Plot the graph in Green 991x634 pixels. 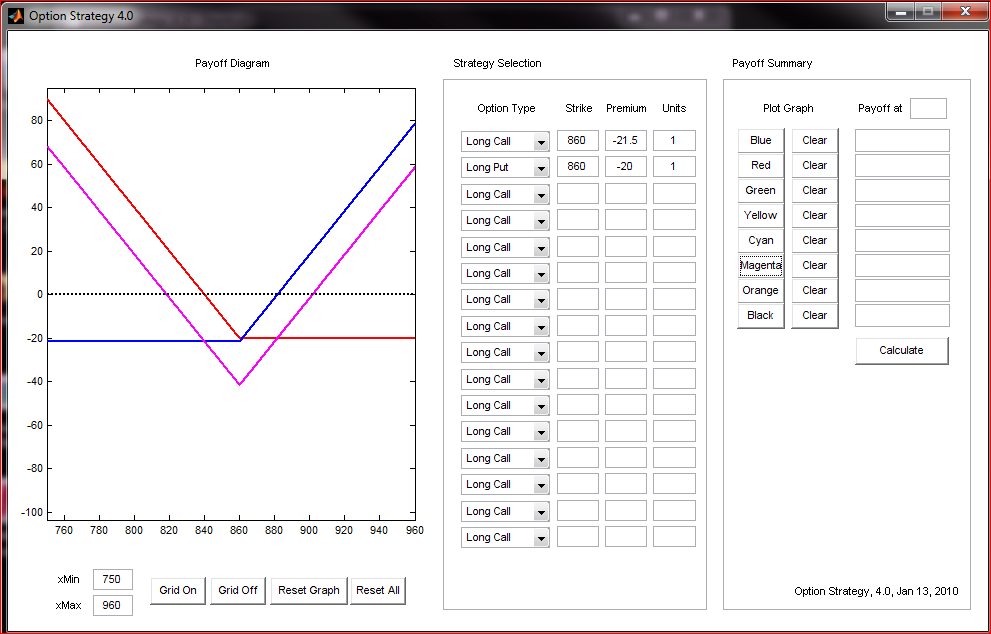click(x=760, y=190)
